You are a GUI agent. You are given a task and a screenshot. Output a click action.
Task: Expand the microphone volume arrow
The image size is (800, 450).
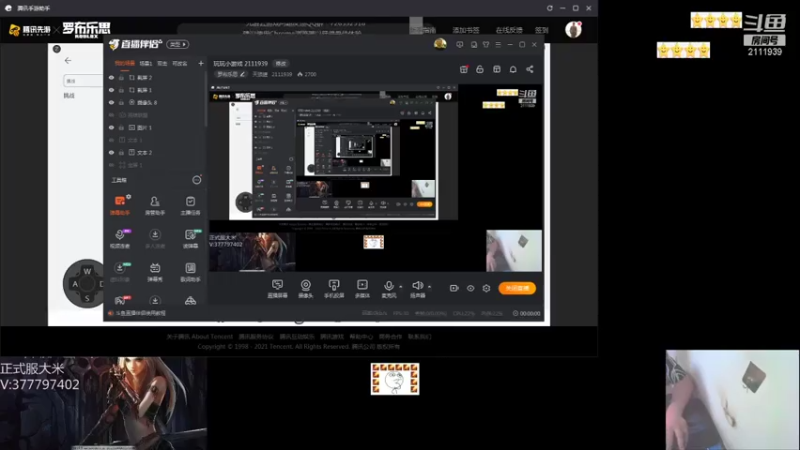point(401,286)
